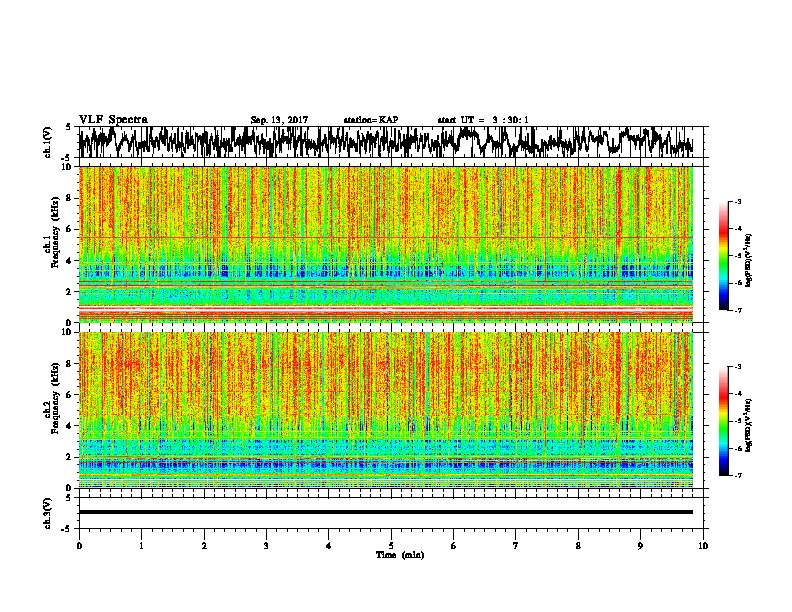Click the ch.1 color scale bar
Viewport: 792px width, 612px height.
pos(723,256)
